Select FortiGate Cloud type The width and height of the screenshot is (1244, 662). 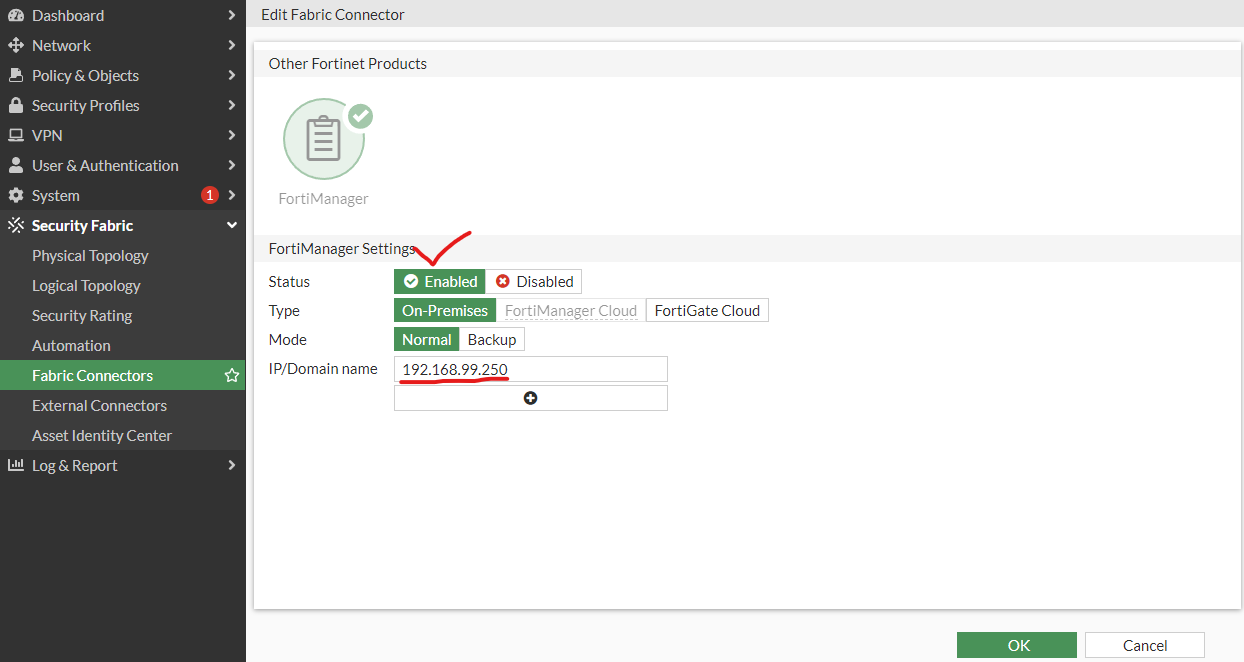[707, 311]
